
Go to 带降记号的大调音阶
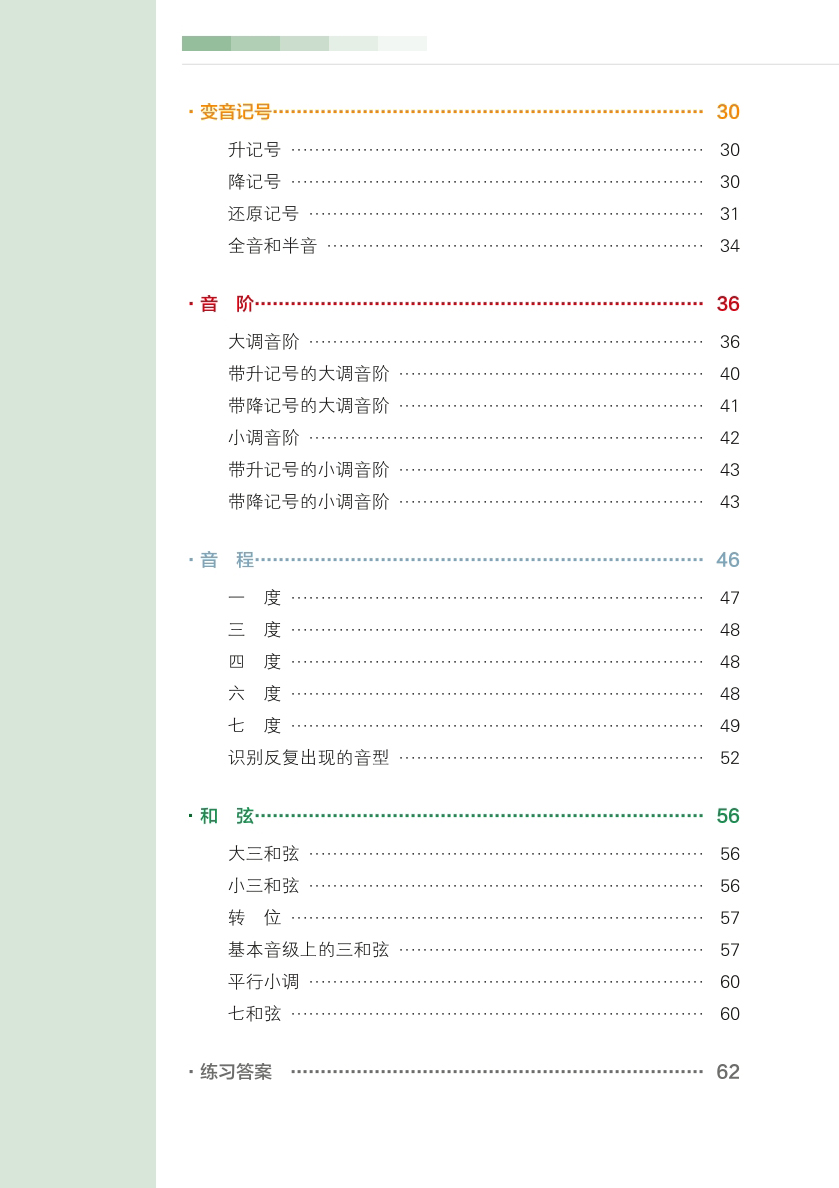[x=308, y=406]
